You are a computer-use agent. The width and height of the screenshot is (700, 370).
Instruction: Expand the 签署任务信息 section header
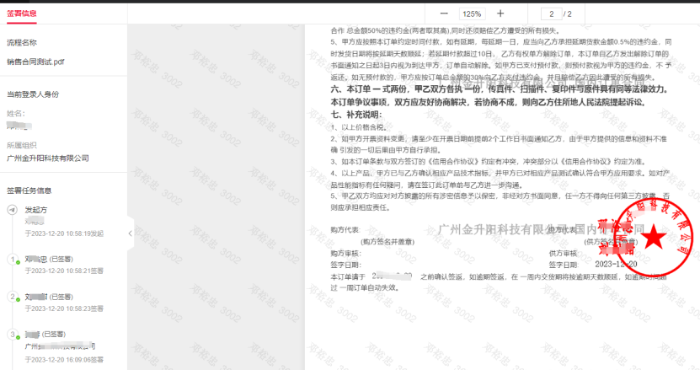point(29,191)
